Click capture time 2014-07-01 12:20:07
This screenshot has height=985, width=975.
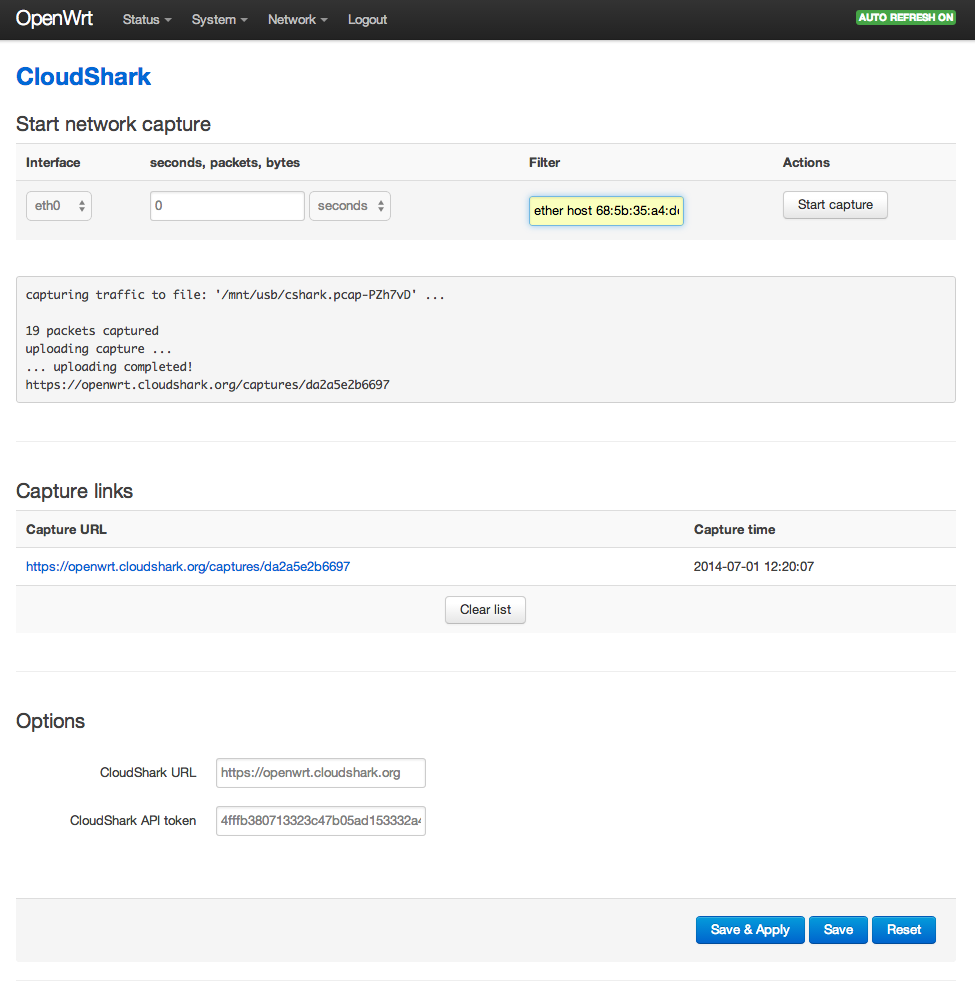pos(754,567)
